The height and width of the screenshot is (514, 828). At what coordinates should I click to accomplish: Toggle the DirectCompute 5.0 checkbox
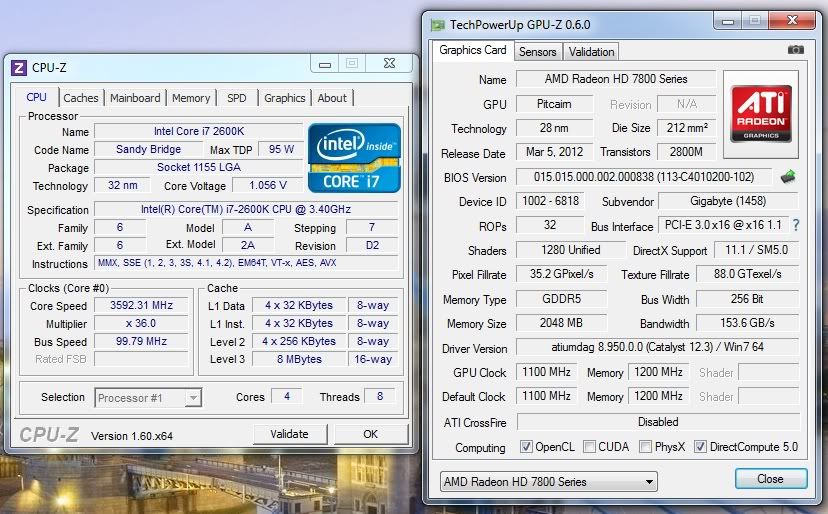pos(700,446)
